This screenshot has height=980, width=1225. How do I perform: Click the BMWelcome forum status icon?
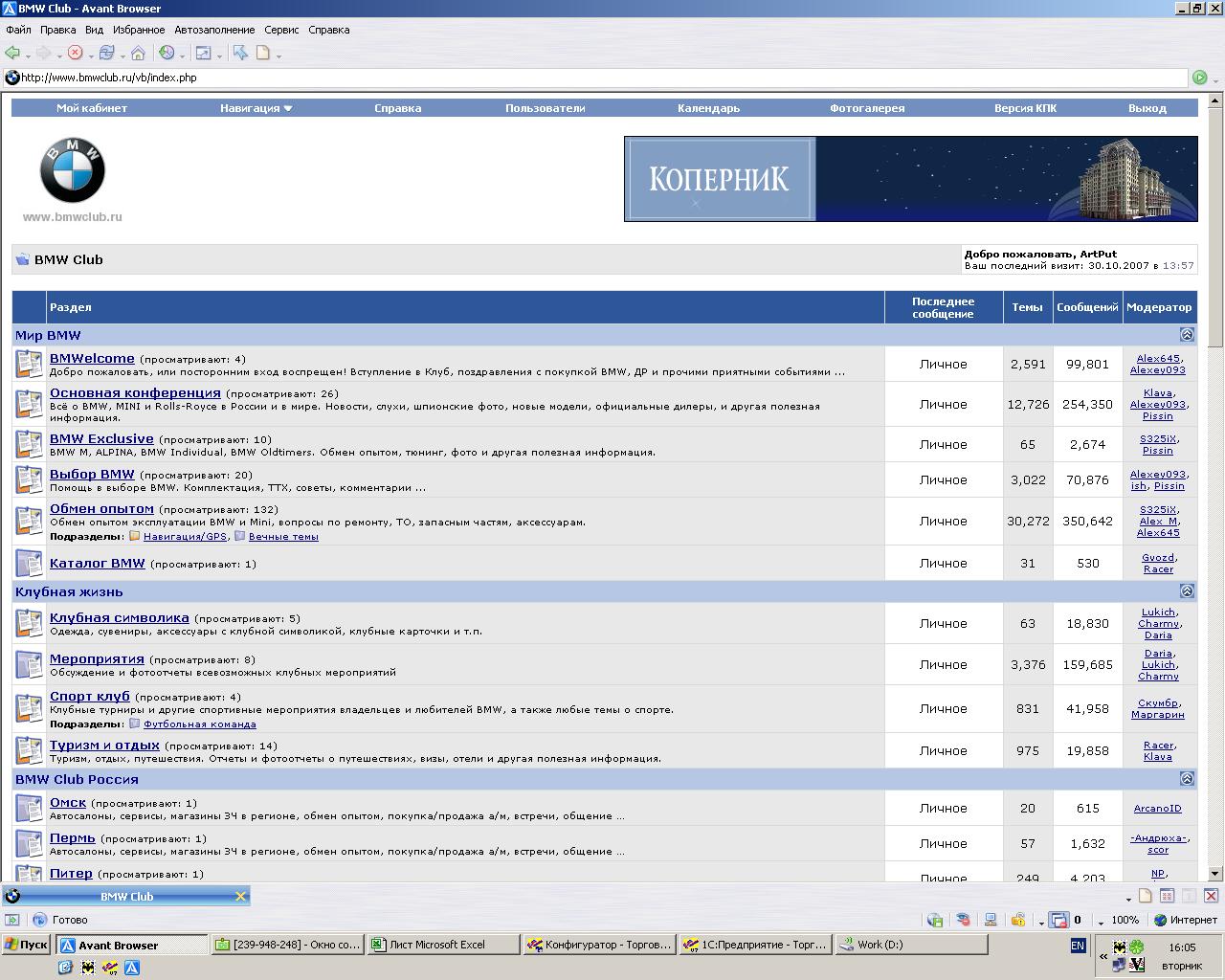pyautogui.click(x=29, y=364)
